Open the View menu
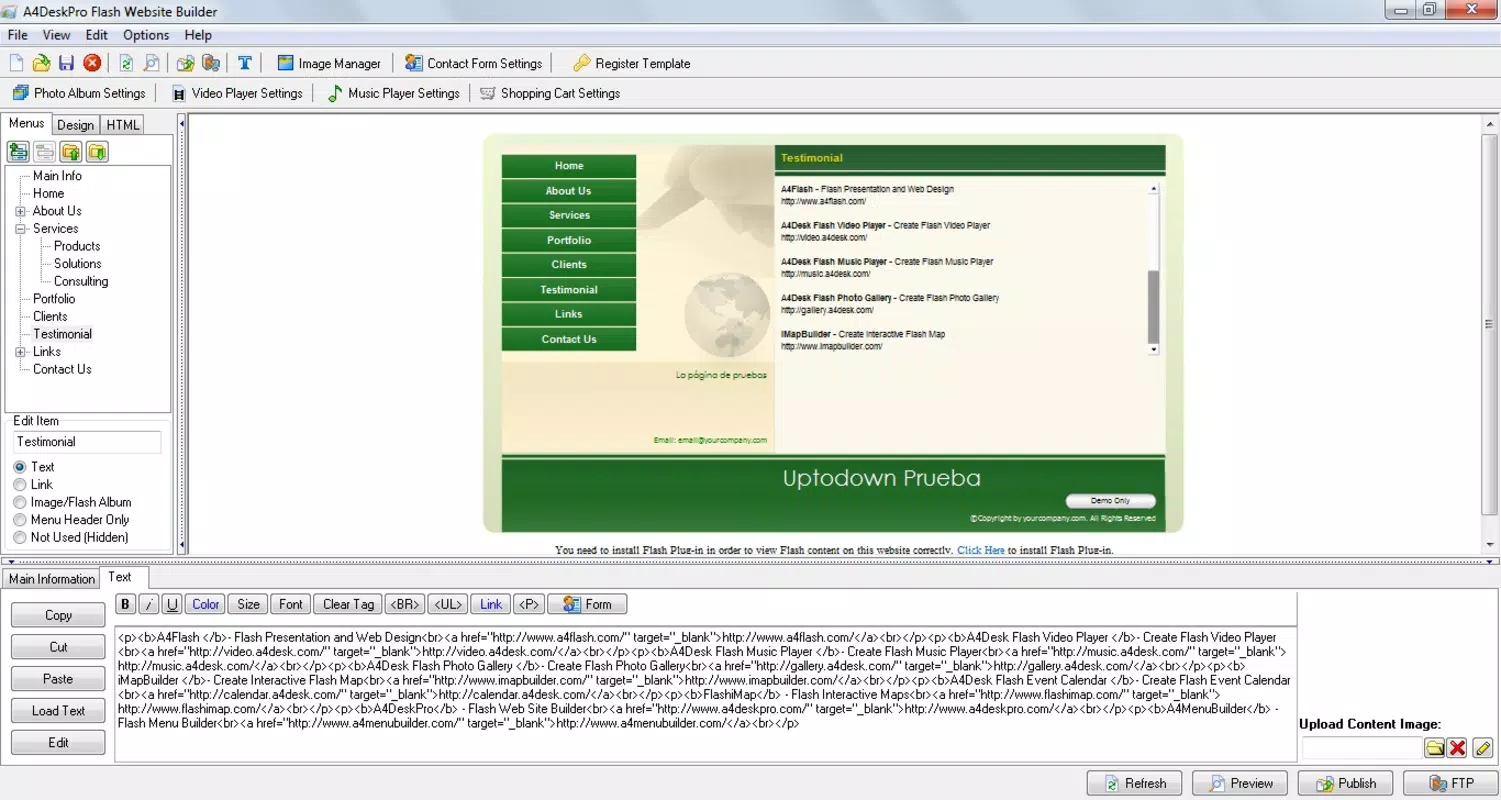This screenshot has height=800, width=1501. coord(56,35)
